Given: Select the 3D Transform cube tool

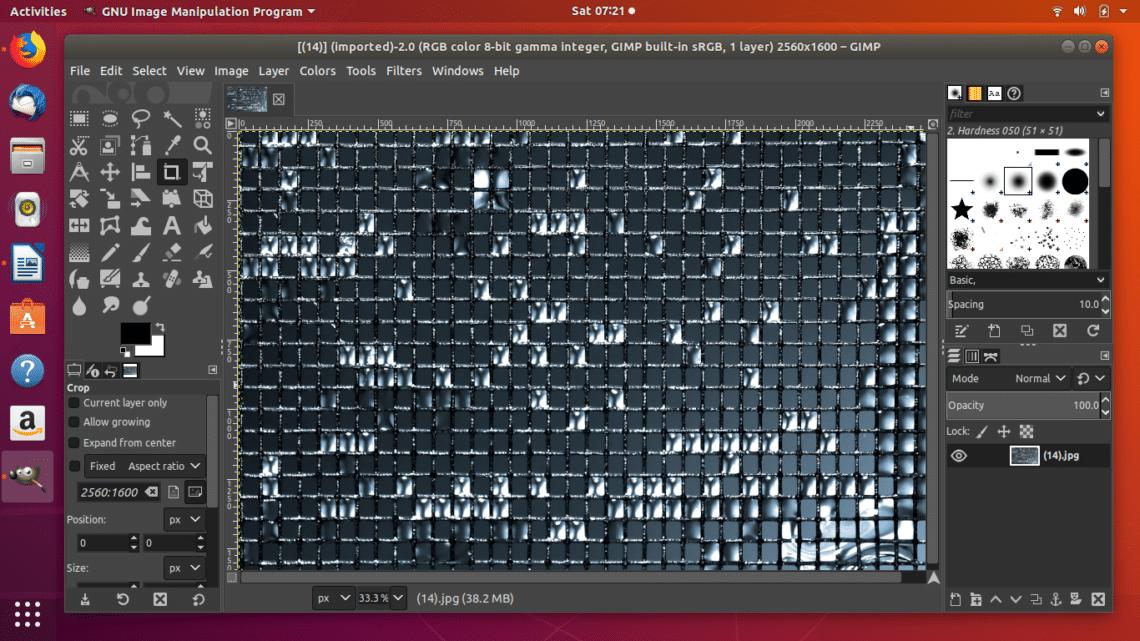Looking at the screenshot, I should [x=203, y=198].
